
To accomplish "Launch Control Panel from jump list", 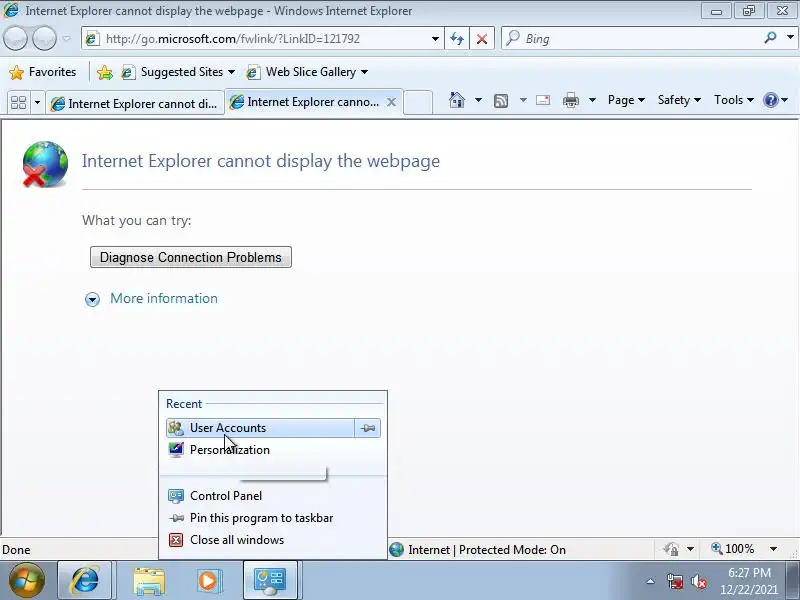I will coord(273,496).
